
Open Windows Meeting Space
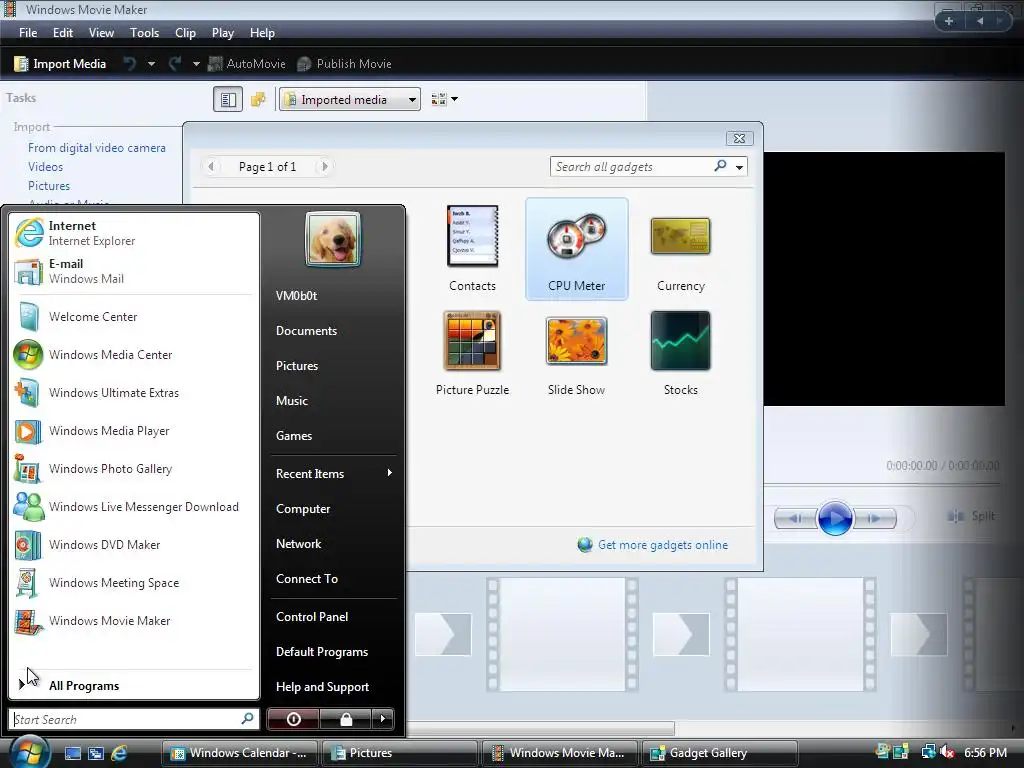(134, 583)
